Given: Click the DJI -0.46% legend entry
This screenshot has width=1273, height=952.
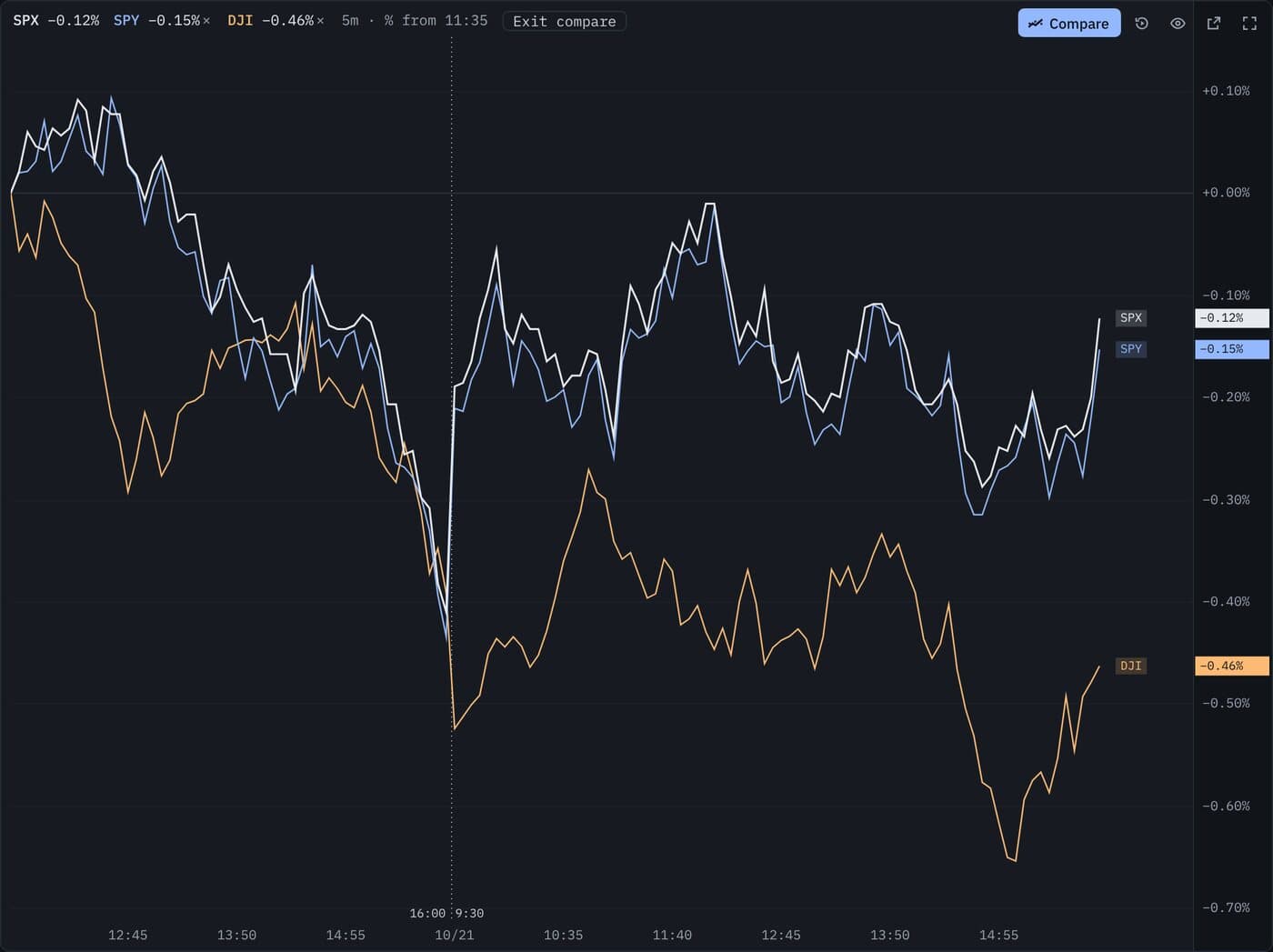Looking at the screenshot, I should pyautogui.click(x=270, y=20).
